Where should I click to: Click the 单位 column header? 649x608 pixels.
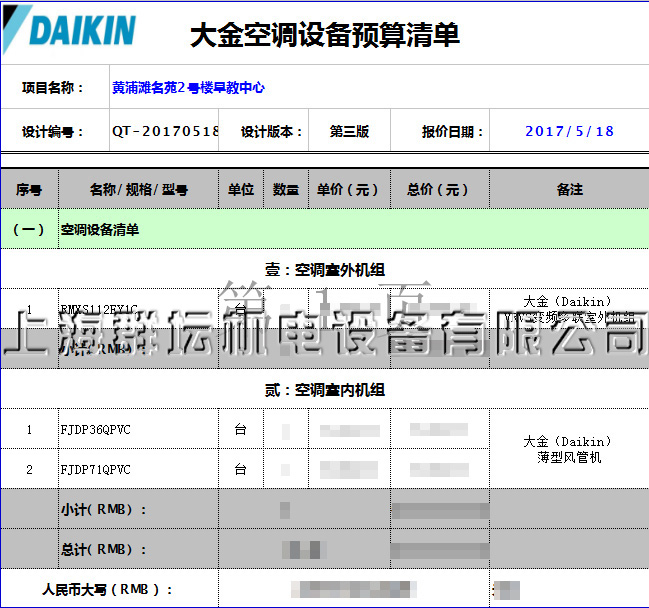point(241,190)
